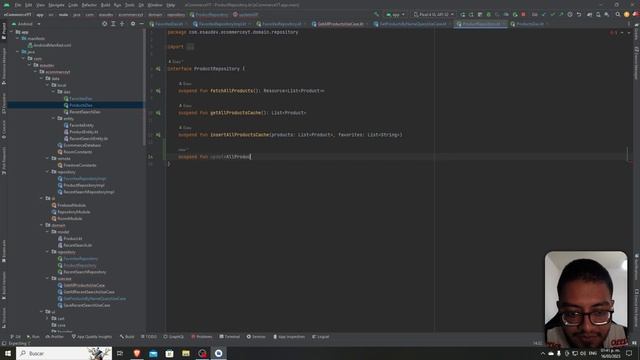Click the Expand All icon in Project panel
Image resolution: width=640 pixels, height=360 pixels.
[x=113, y=24]
